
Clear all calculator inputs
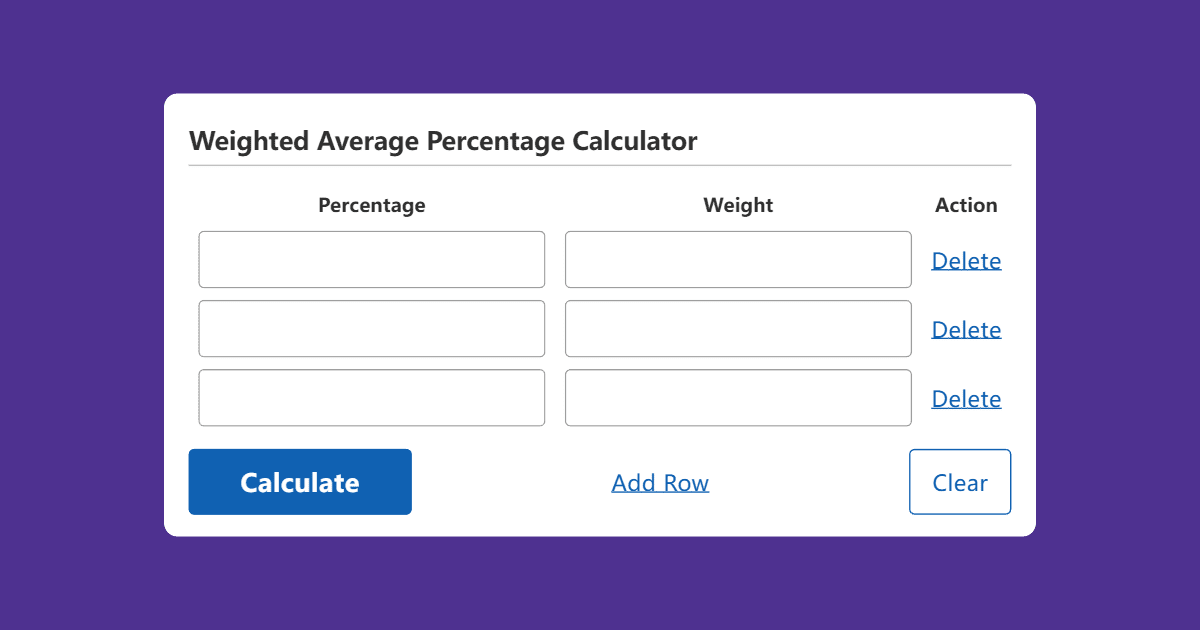click(959, 482)
